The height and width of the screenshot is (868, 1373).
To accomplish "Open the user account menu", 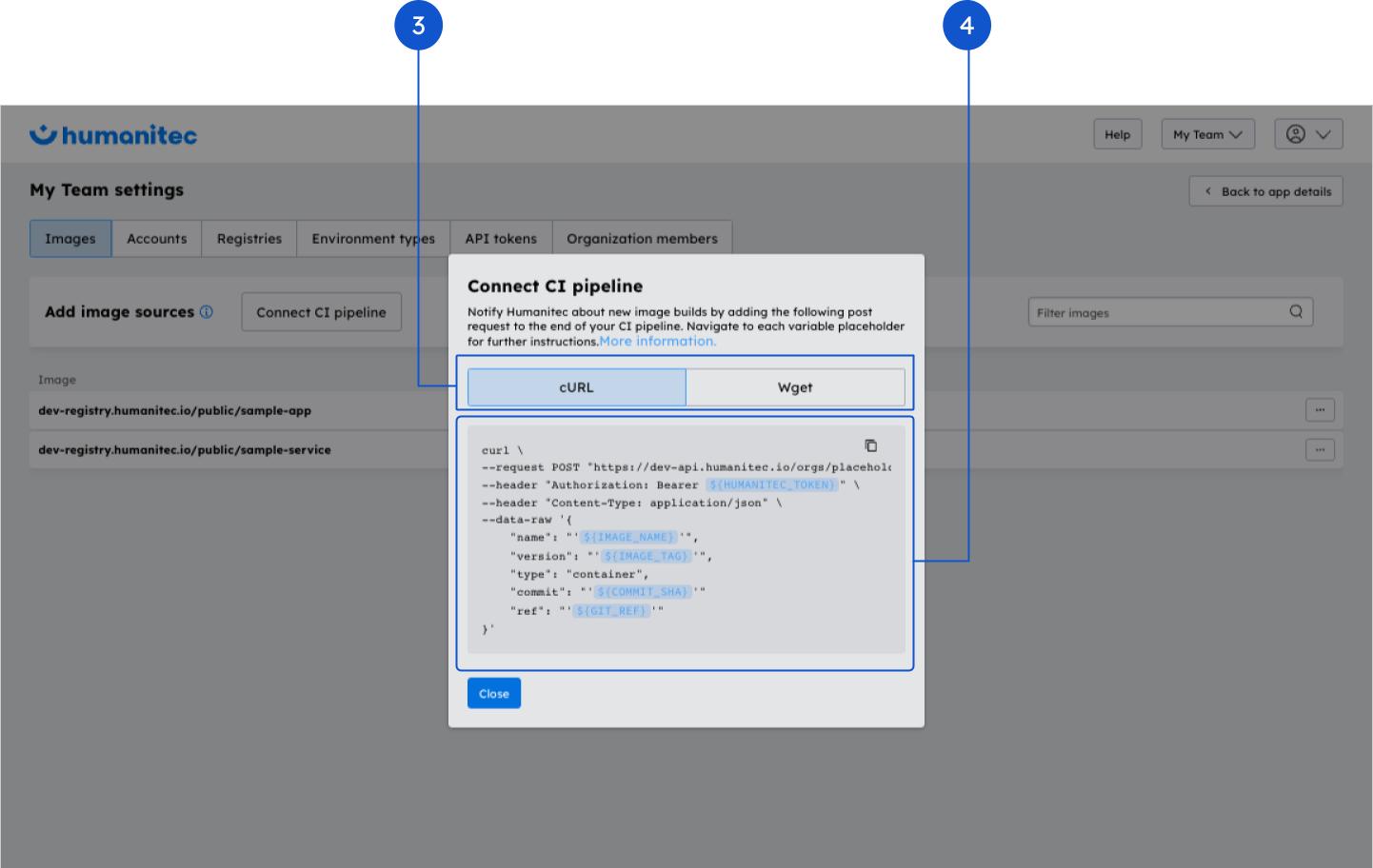I will pos(1308,134).
